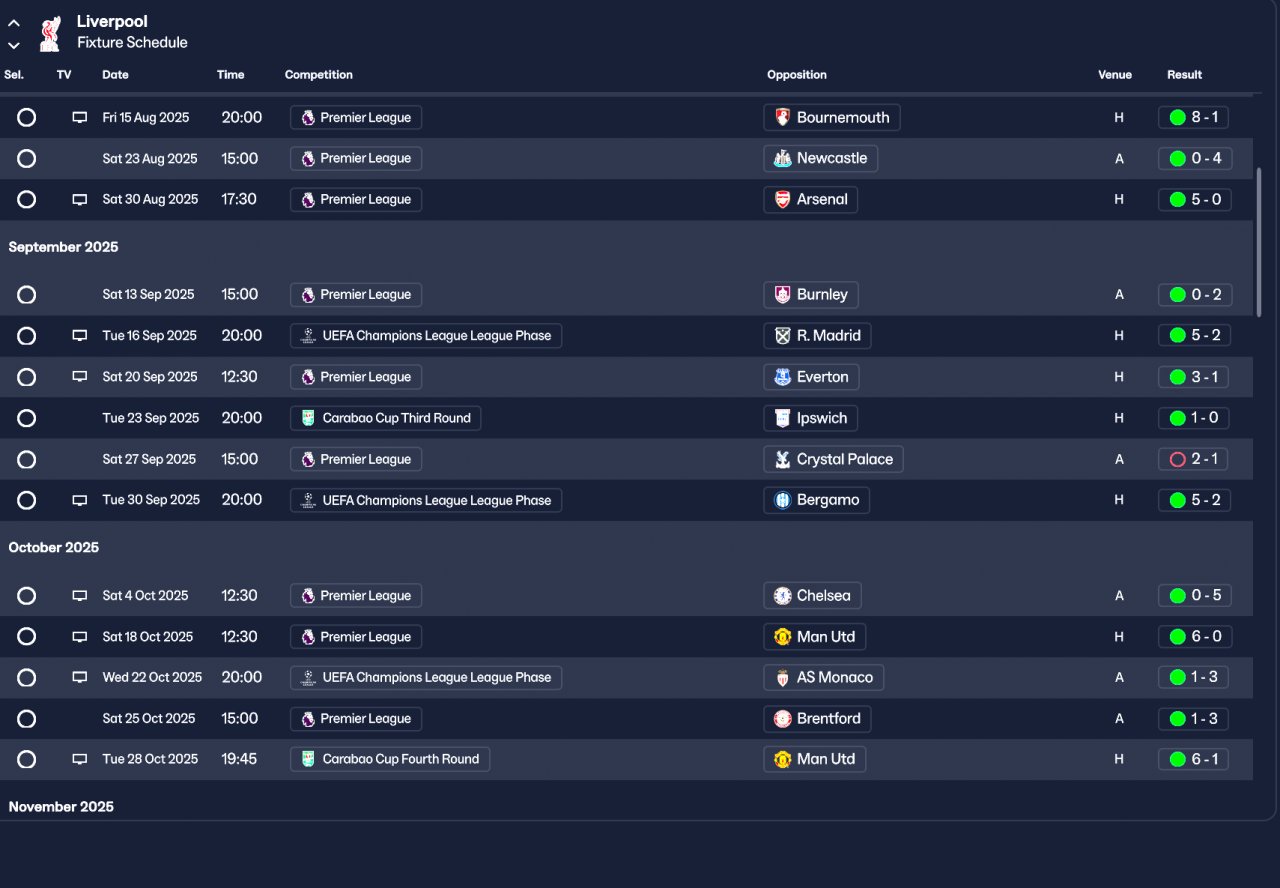The height and width of the screenshot is (888, 1280).
Task: Click the TV column header
Action: tap(64, 75)
